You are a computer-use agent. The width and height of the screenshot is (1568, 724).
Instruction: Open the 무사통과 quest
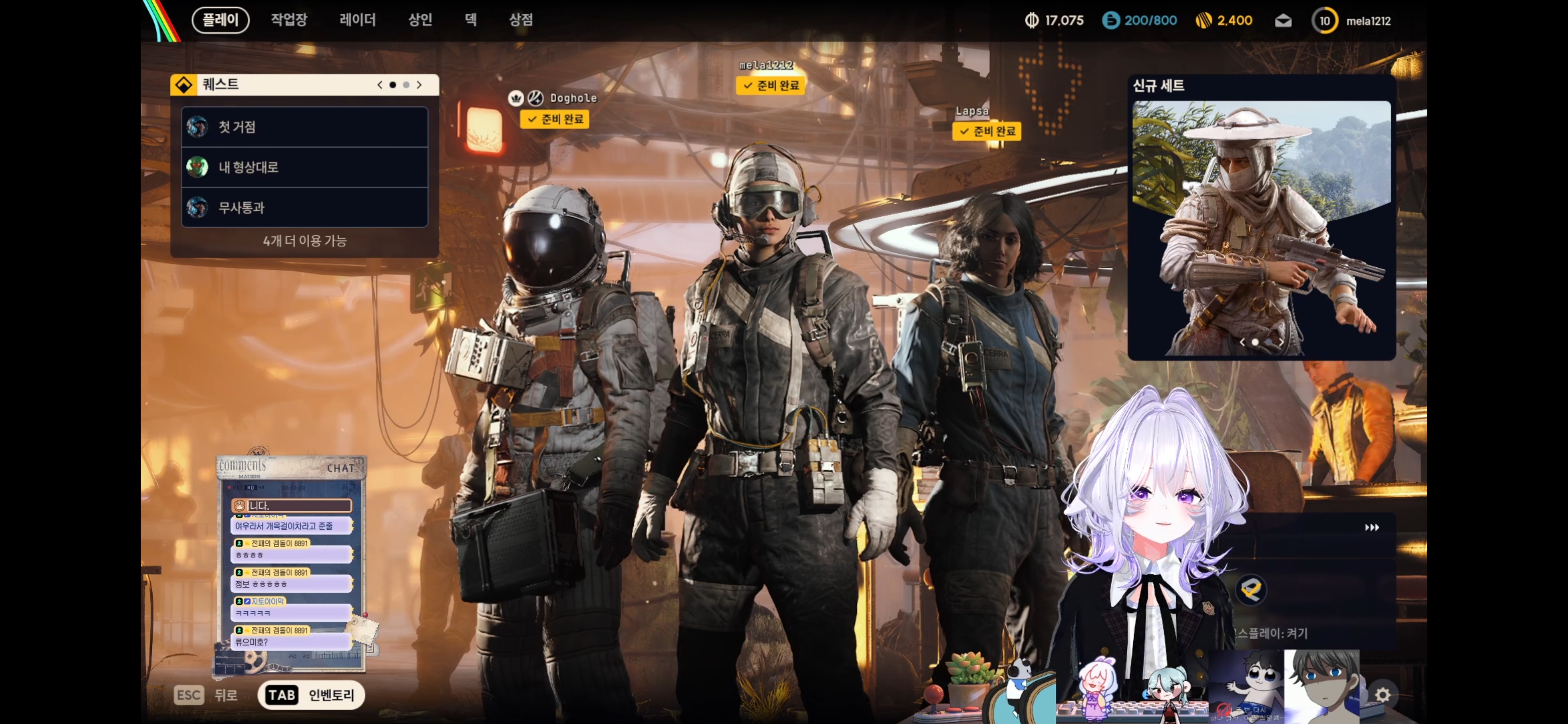click(305, 208)
